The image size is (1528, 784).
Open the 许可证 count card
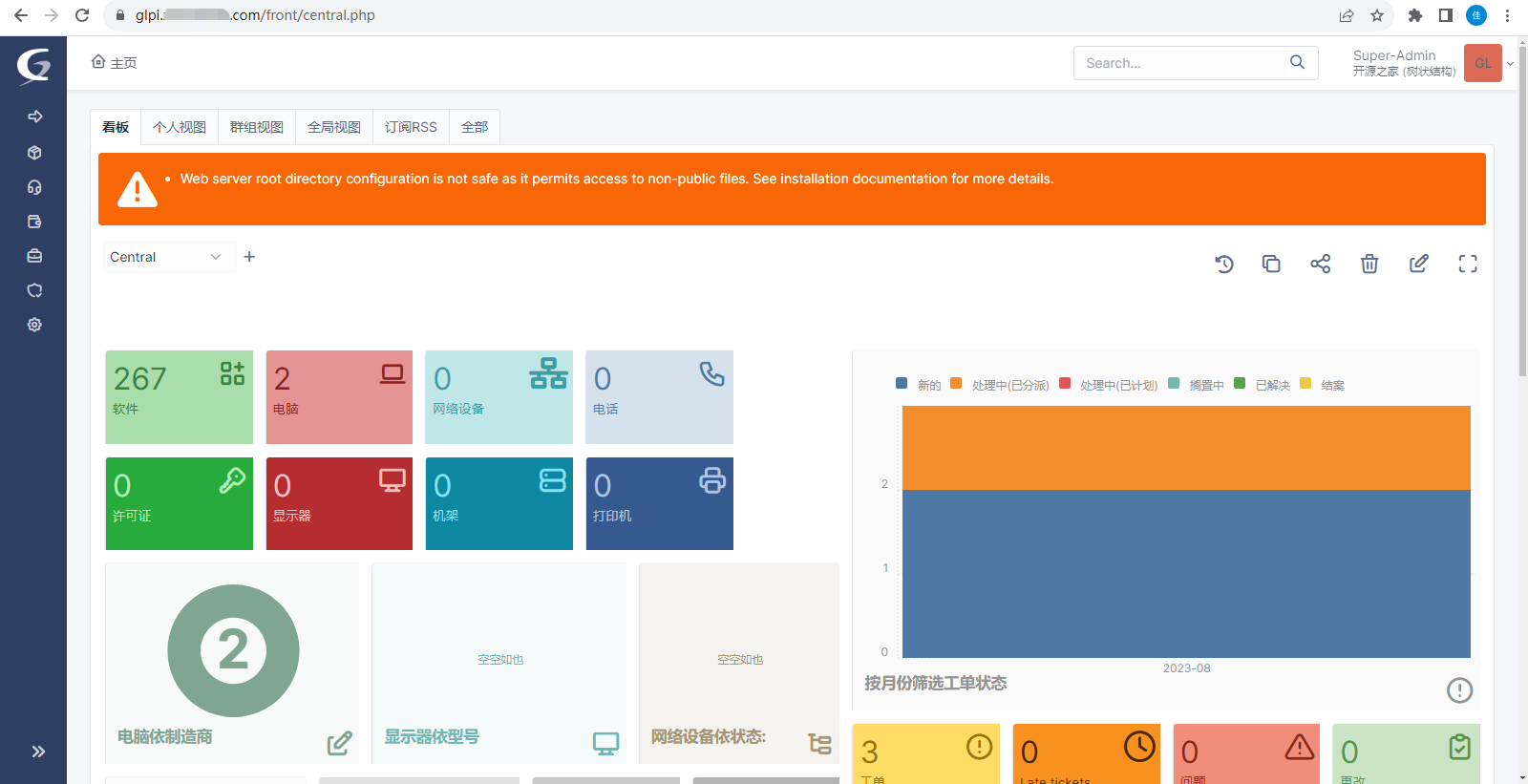(180, 504)
